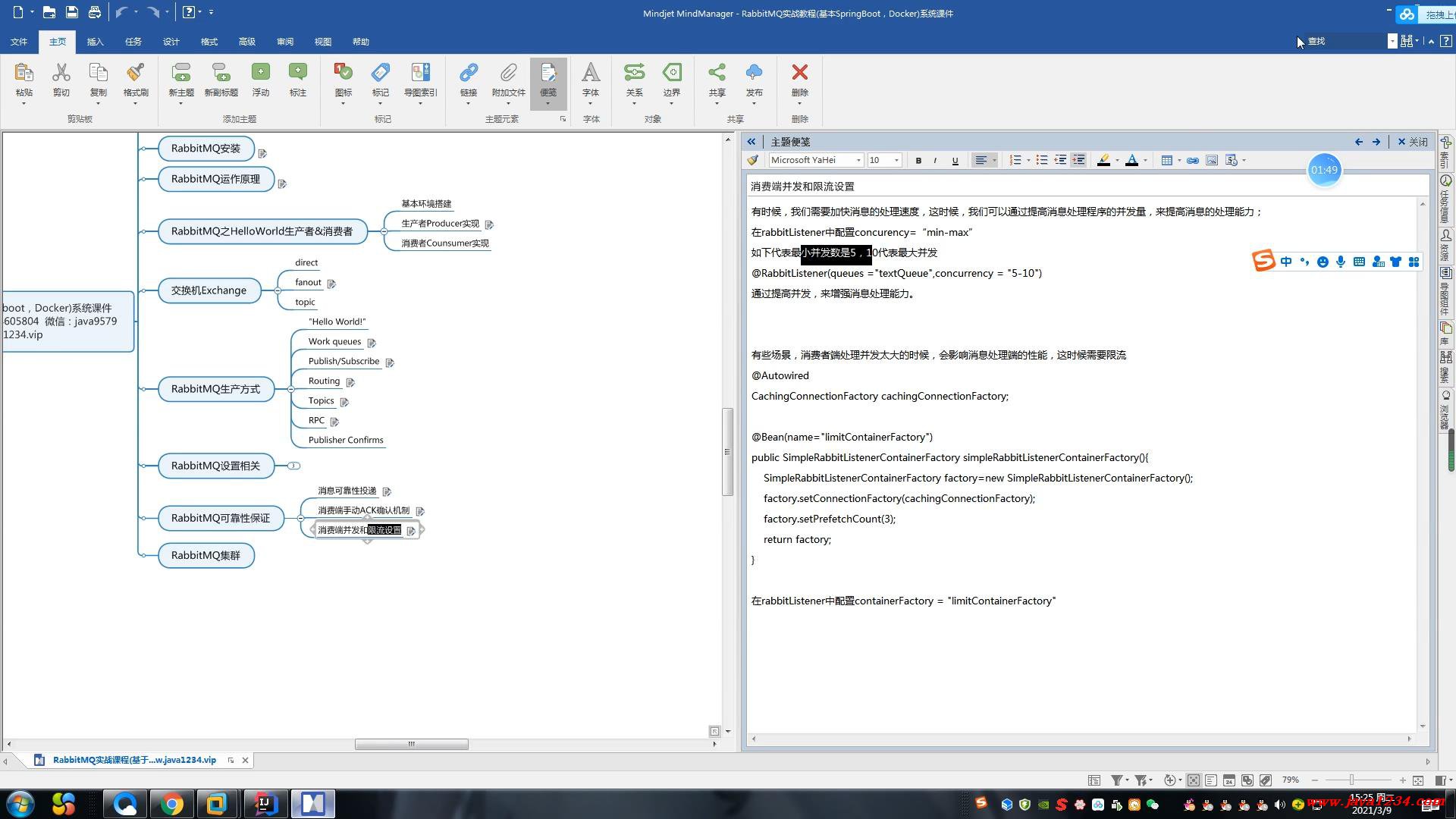
Task: Click the Publish (发布) cloud icon
Action: point(754,73)
